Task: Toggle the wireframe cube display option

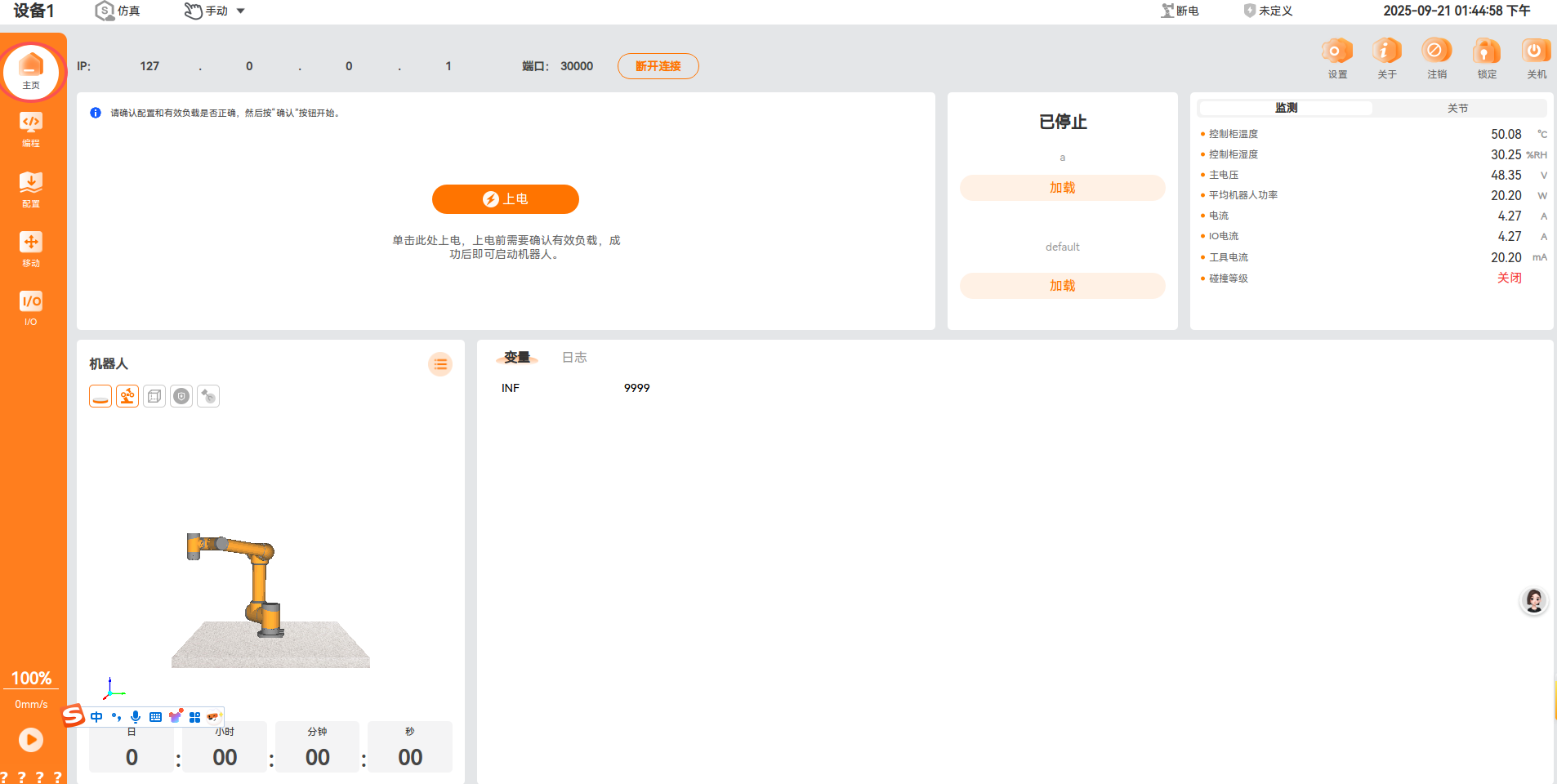Action: pos(154,396)
